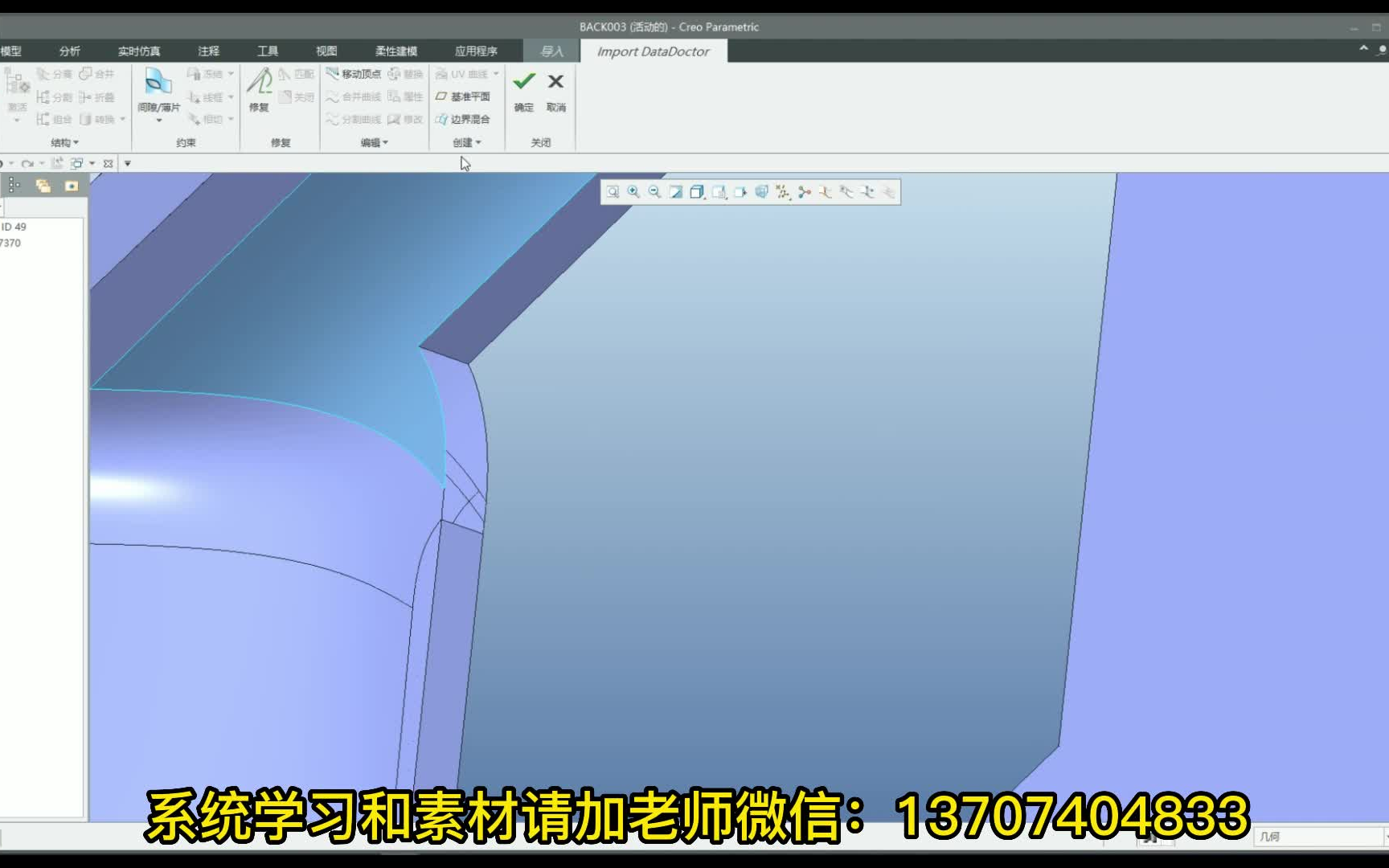Confirm with the green checkmark 确定

[x=524, y=91]
